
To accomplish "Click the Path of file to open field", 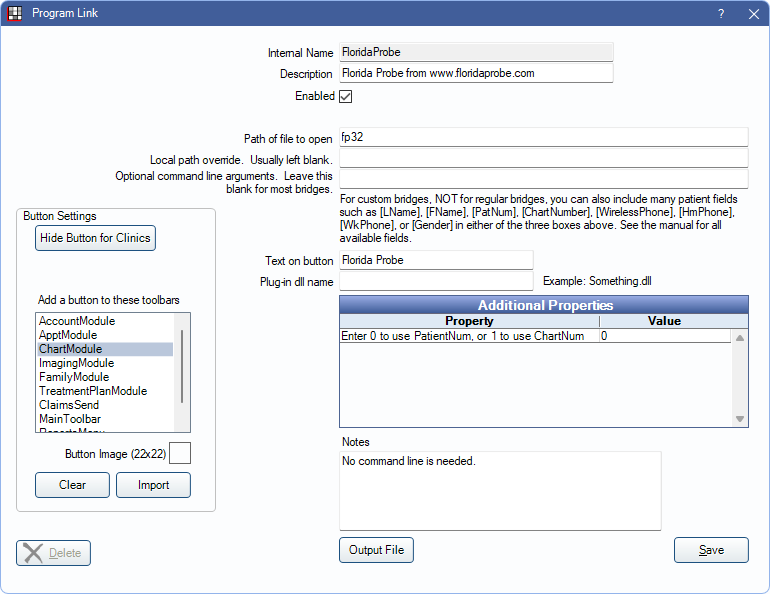I will (x=543, y=138).
